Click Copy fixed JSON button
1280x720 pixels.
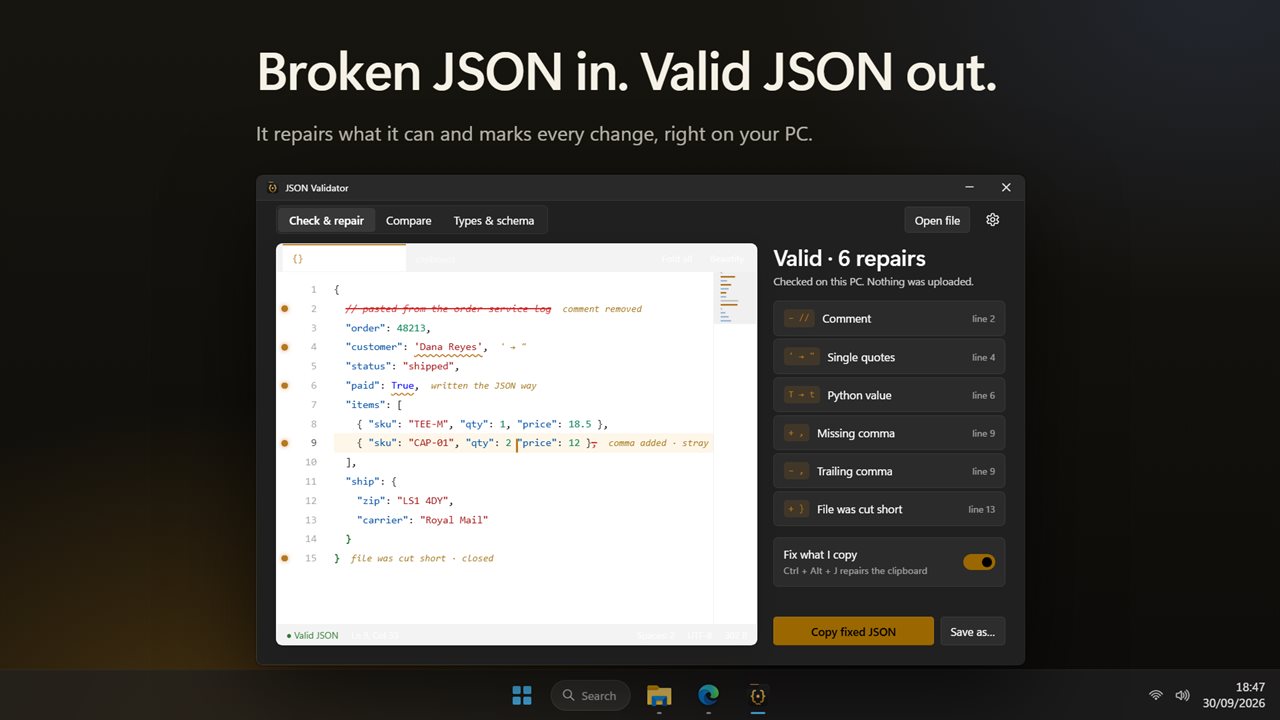tap(853, 631)
